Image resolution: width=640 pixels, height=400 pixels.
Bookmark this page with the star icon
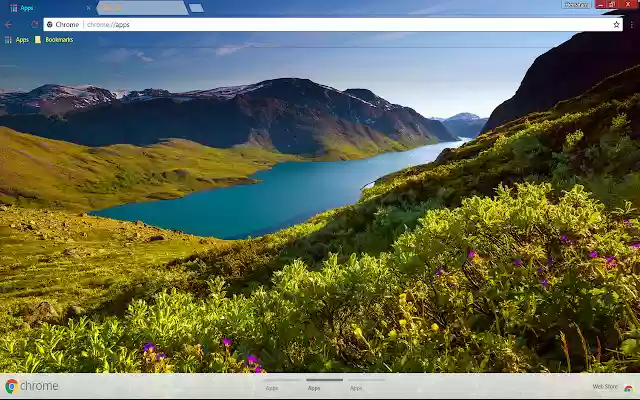[616, 24]
